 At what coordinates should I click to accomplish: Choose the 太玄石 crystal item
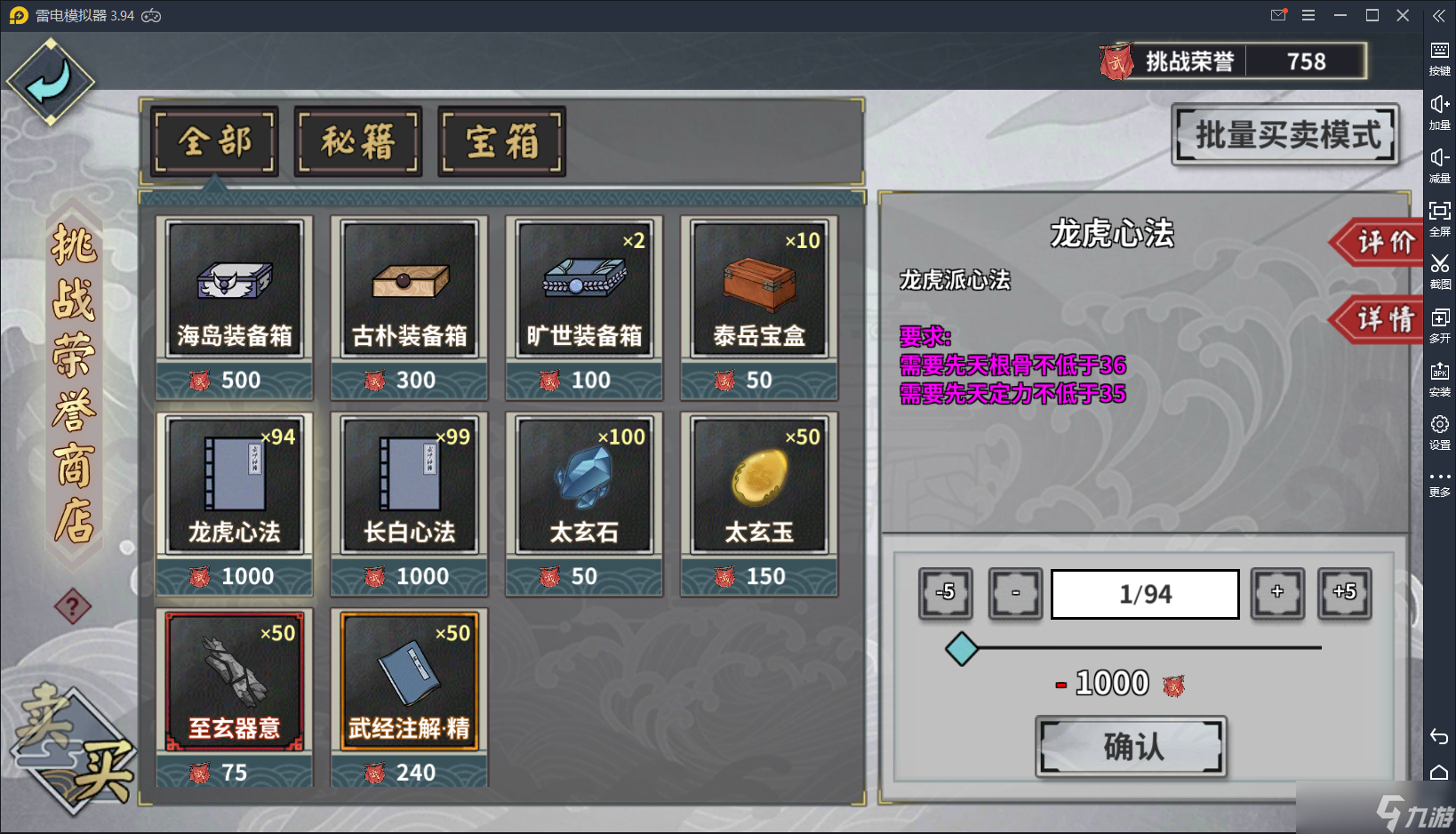click(x=585, y=504)
